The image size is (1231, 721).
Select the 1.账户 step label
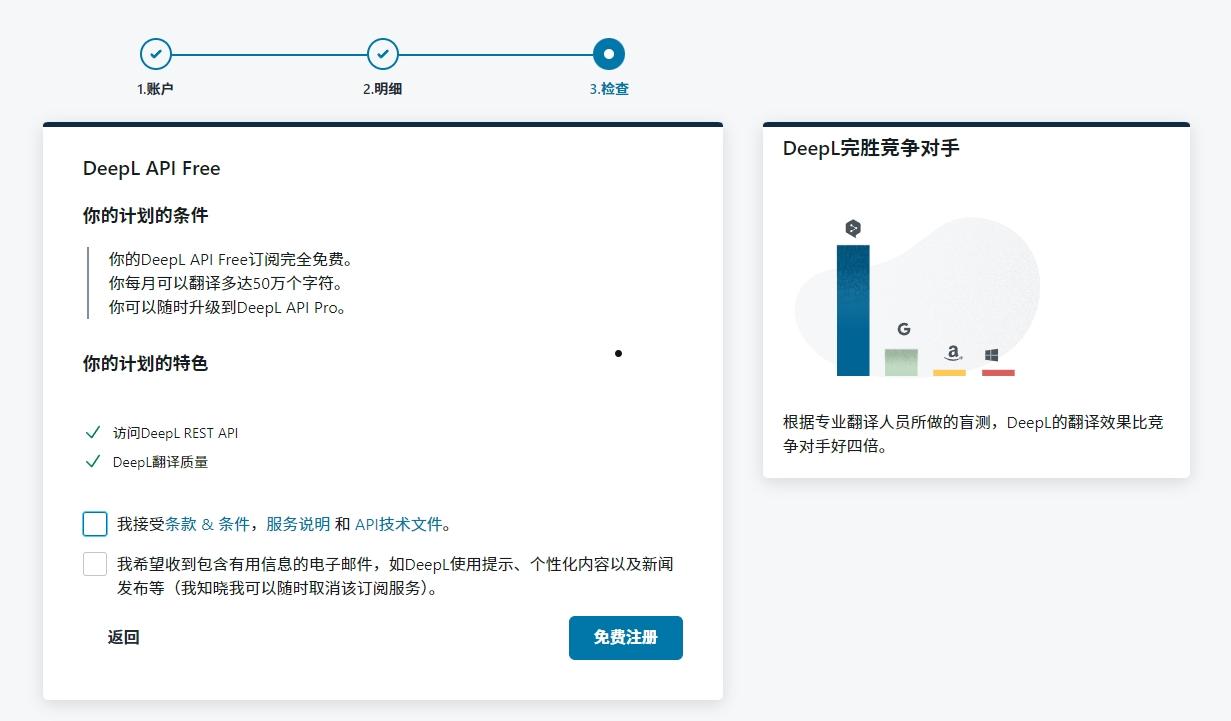[x=155, y=89]
